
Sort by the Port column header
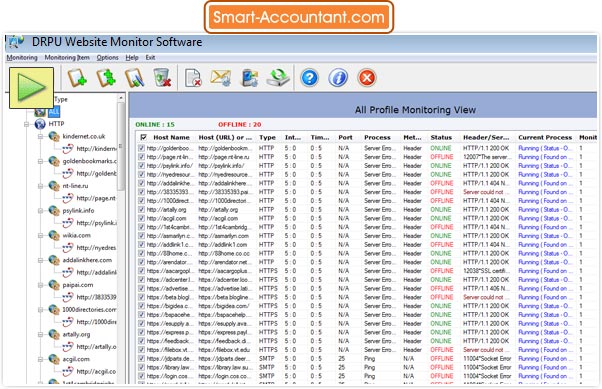pos(345,137)
